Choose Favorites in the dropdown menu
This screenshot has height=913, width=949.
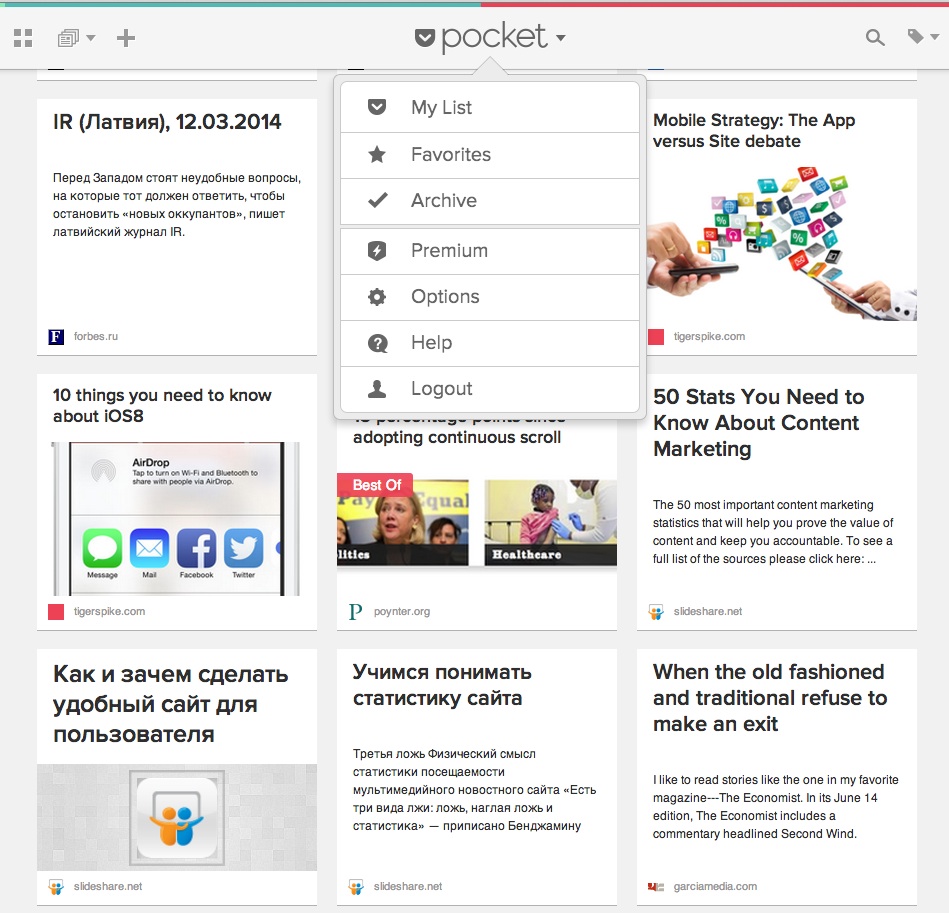click(490, 155)
